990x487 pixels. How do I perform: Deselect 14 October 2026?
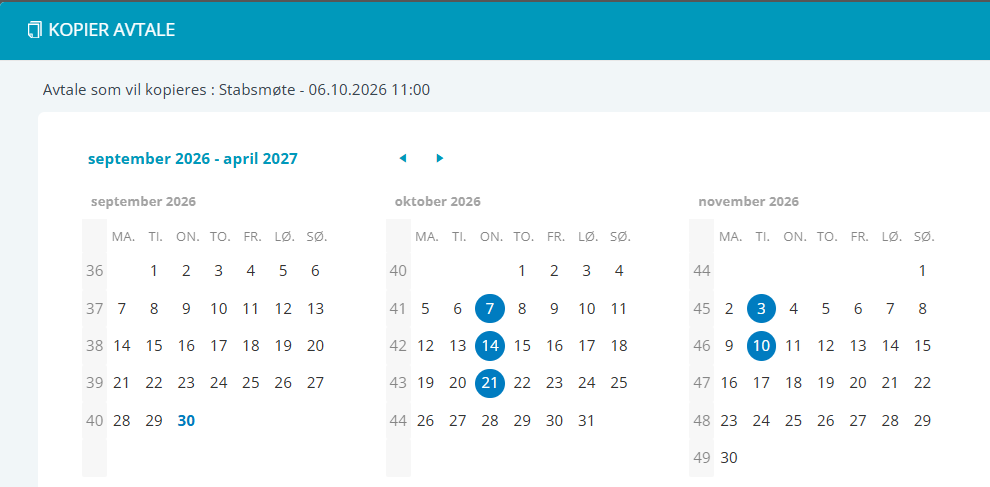(490, 346)
